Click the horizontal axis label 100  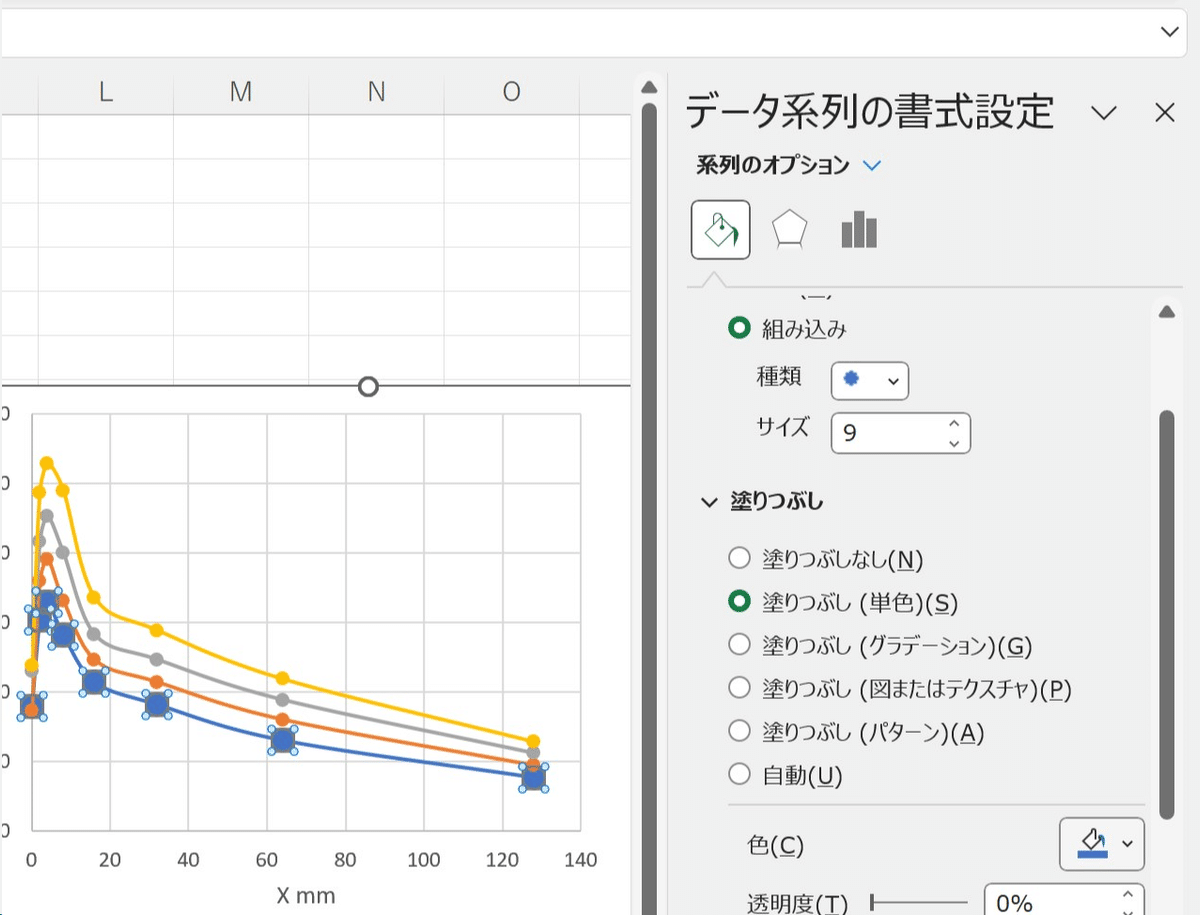point(424,860)
